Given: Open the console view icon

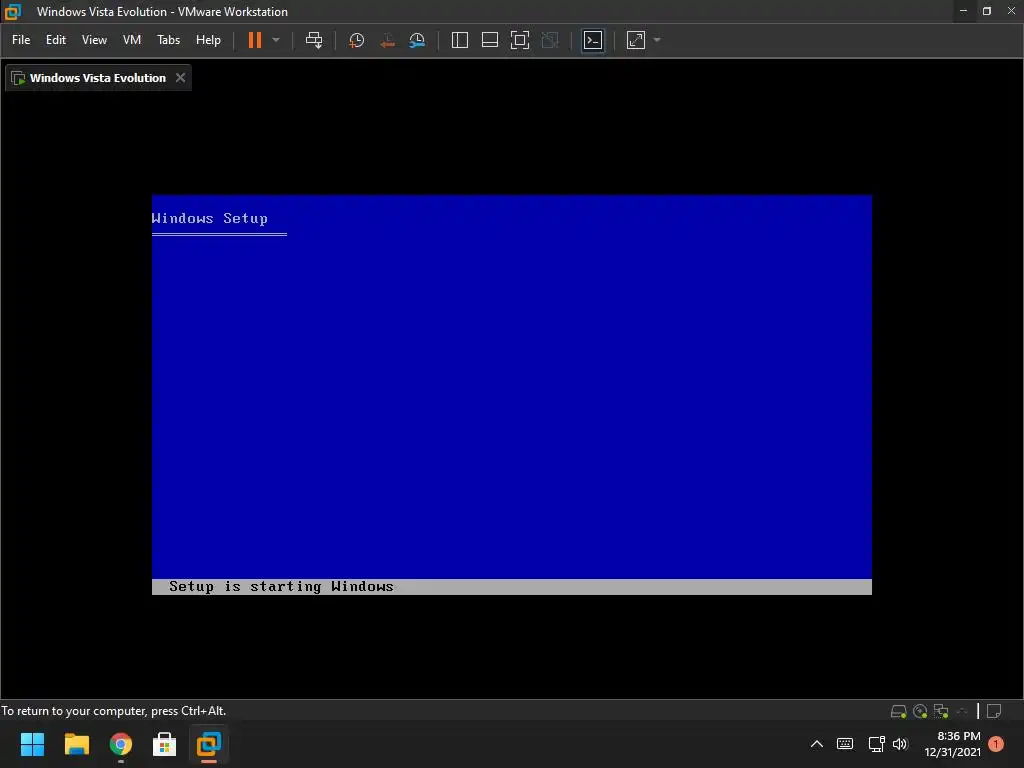Looking at the screenshot, I should pos(593,40).
